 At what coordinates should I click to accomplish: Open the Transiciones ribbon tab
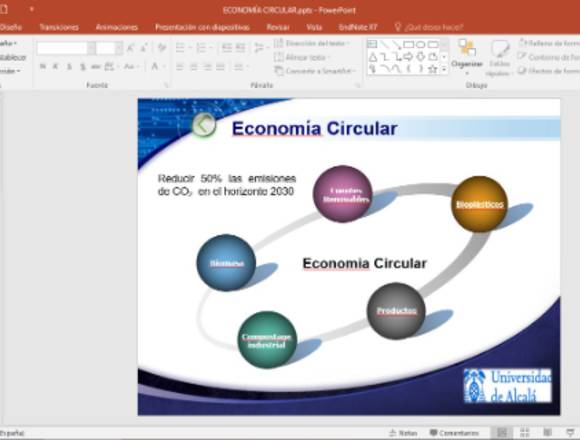[59, 27]
